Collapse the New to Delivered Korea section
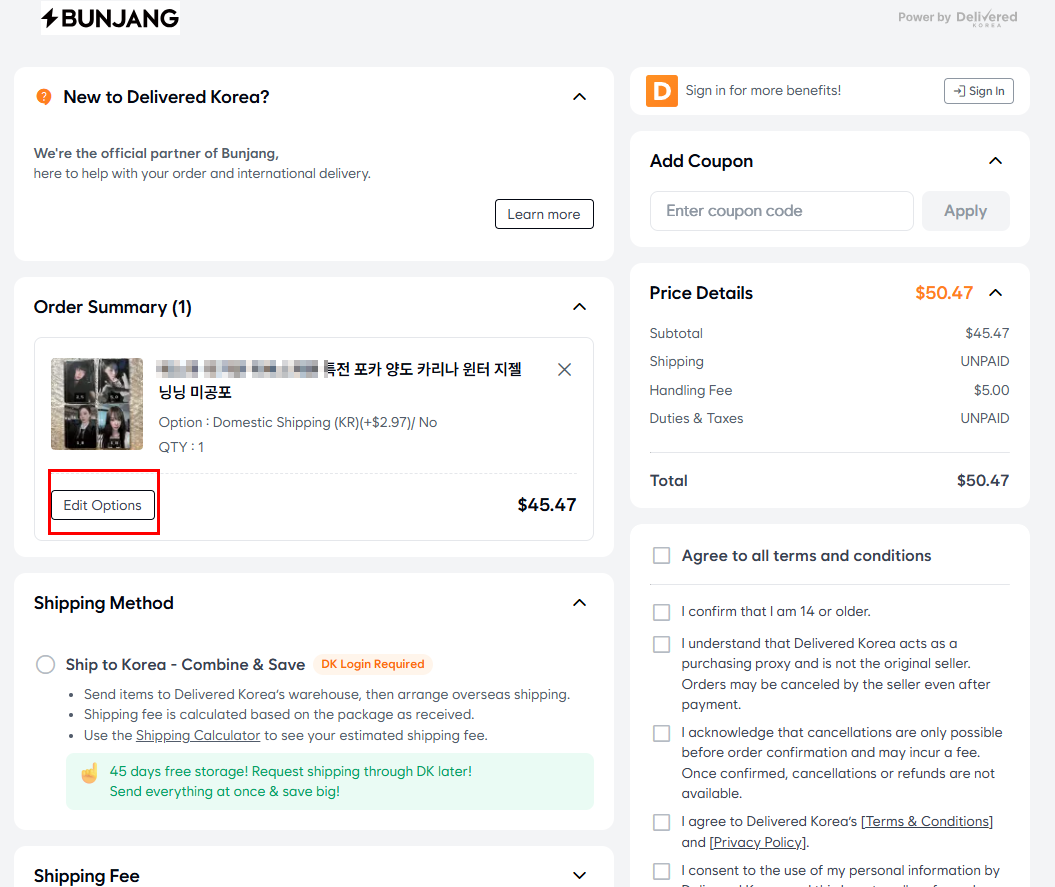1055x887 pixels. click(579, 97)
